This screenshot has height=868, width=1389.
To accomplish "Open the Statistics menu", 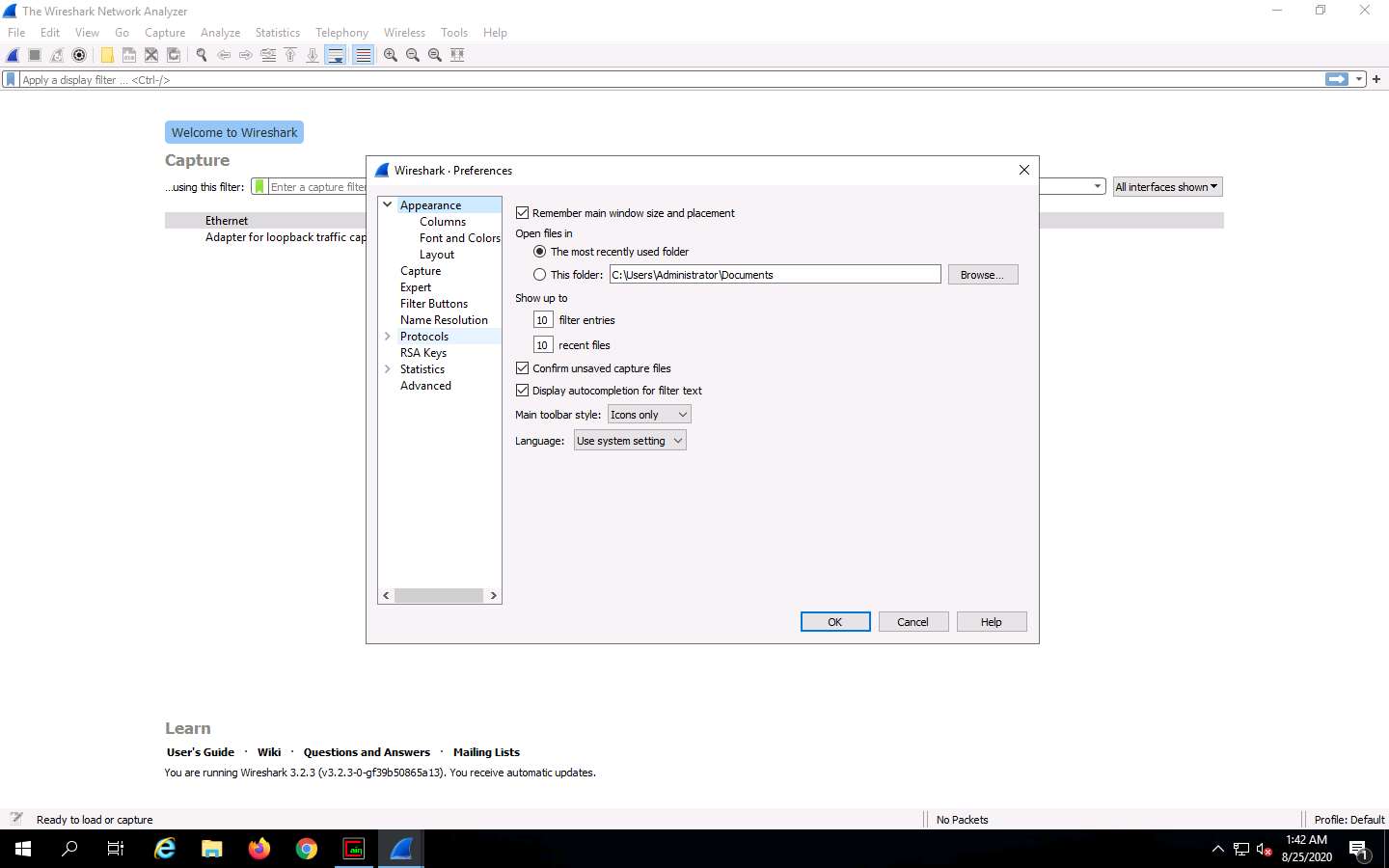I will tap(278, 33).
